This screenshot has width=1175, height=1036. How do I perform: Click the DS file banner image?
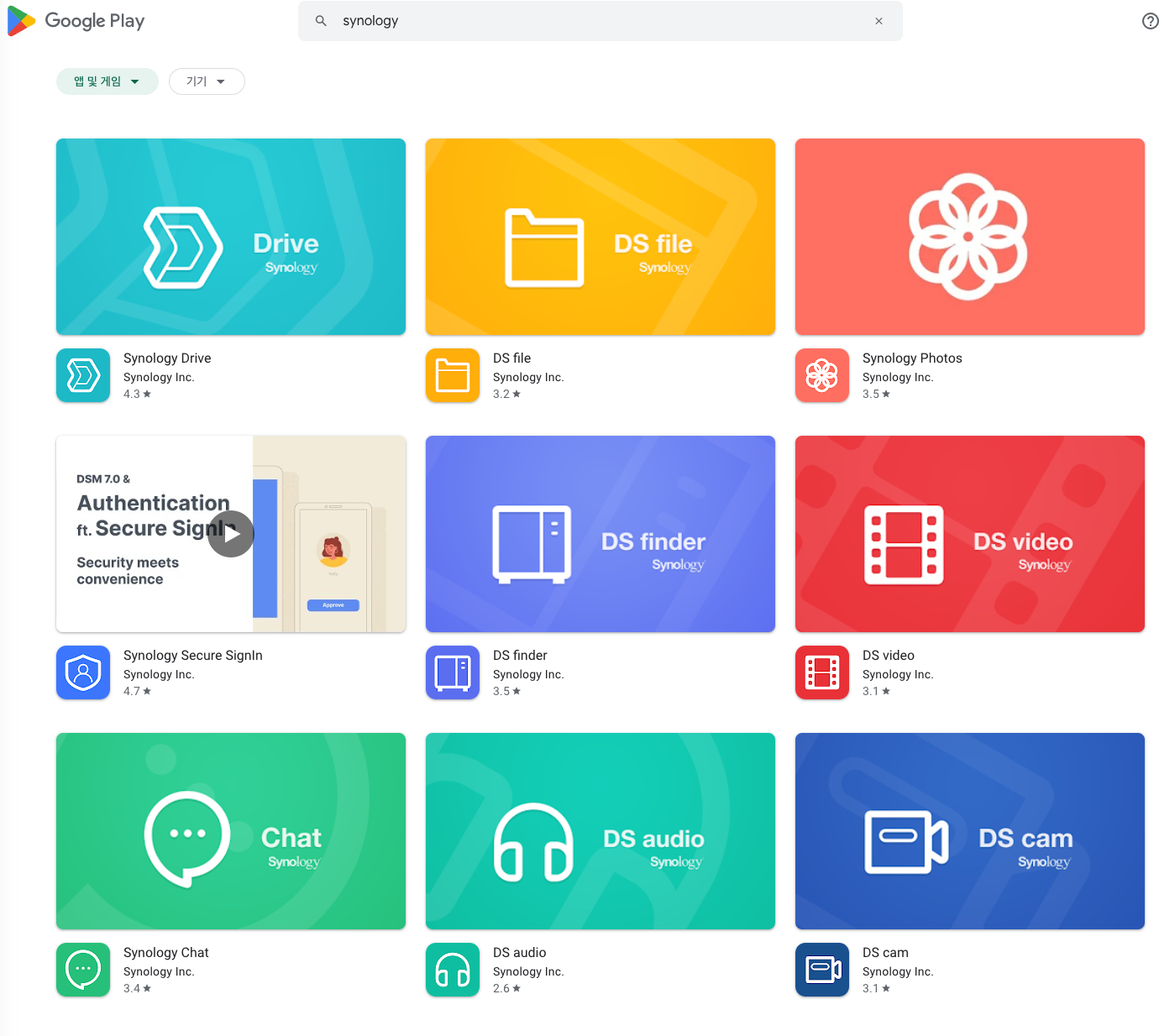tap(601, 237)
